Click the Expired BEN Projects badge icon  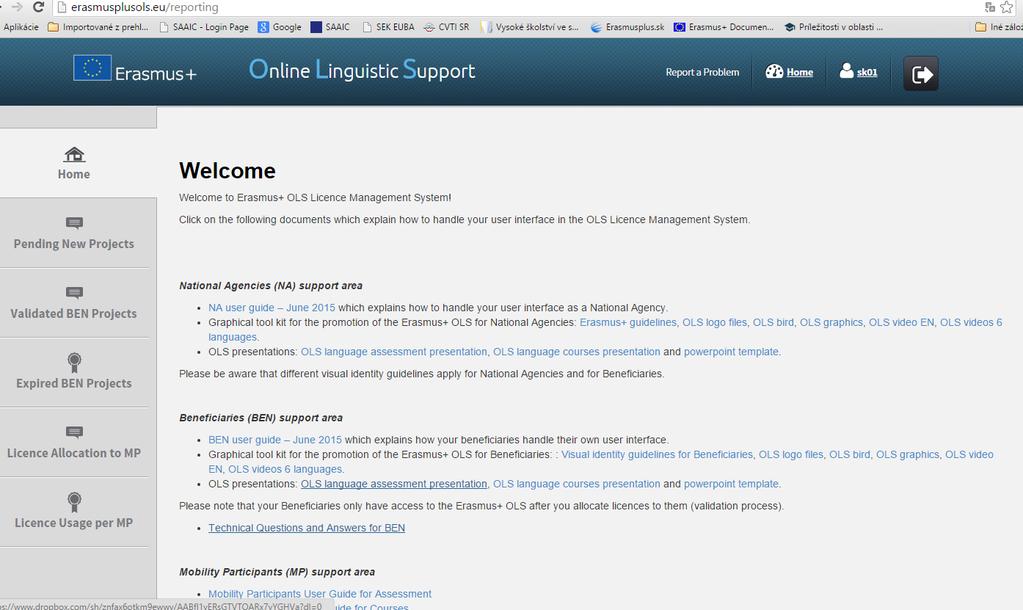[x=74, y=362]
